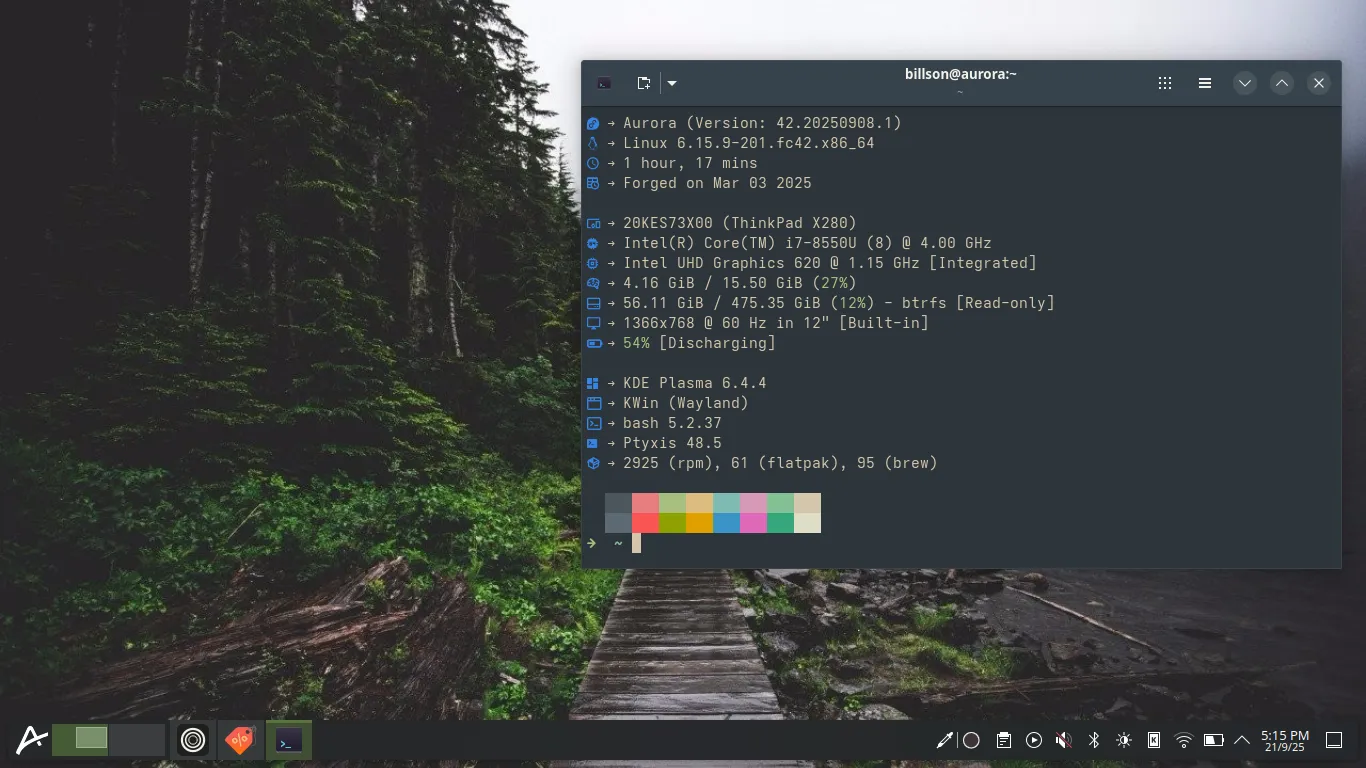Open the clipboard tray applet
1366x768 pixels.
[x=1003, y=740]
